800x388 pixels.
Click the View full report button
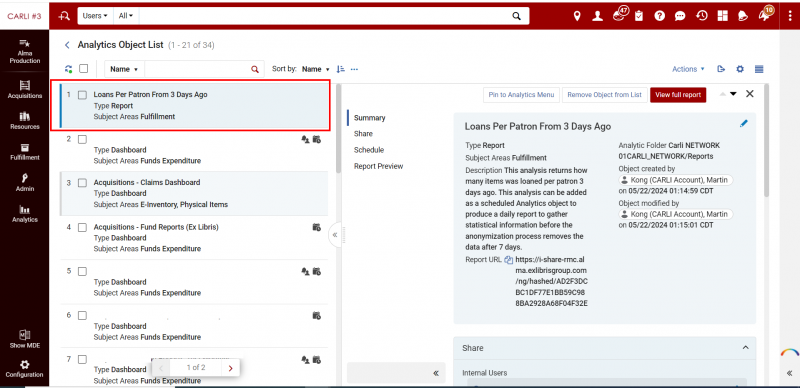coord(678,94)
